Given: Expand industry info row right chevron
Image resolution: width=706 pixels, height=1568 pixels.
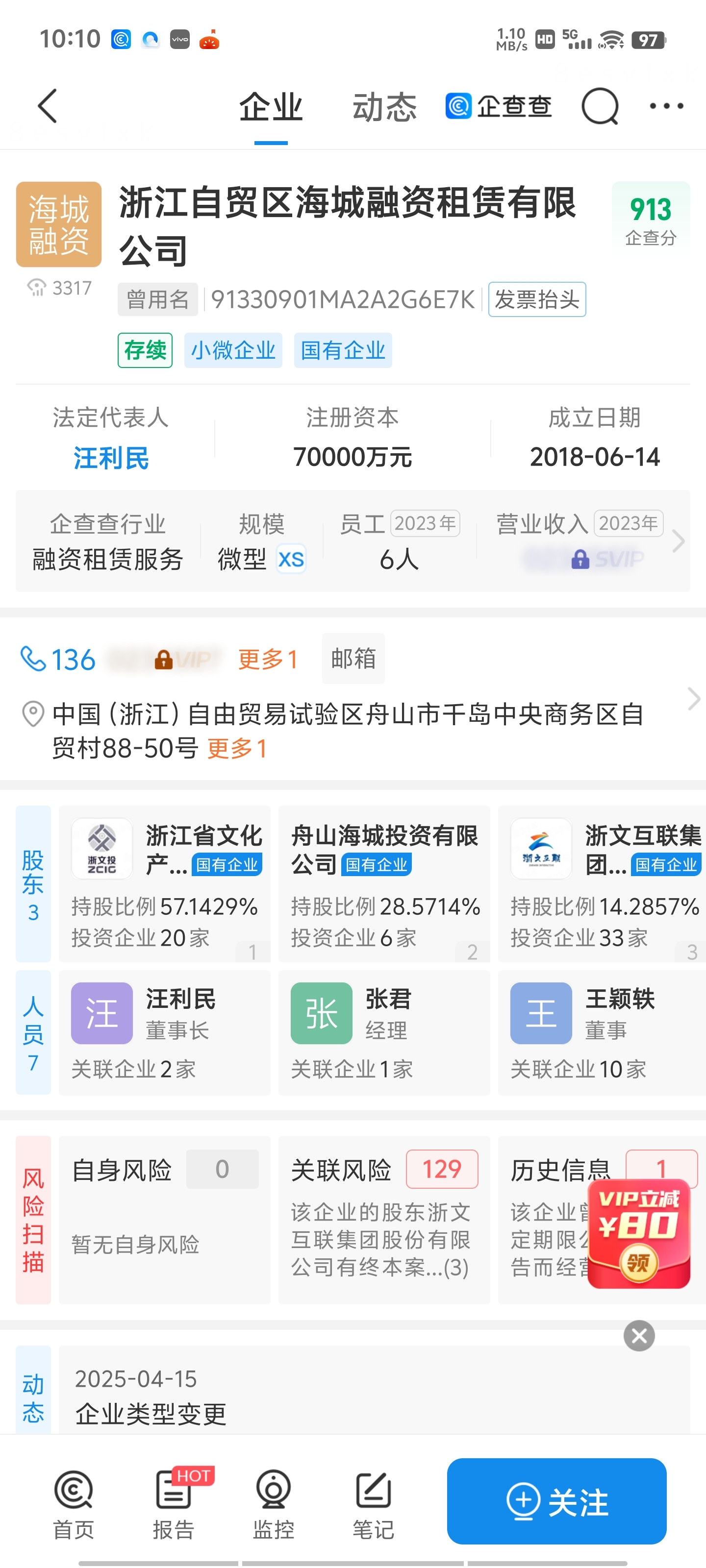Looking at the screenshot, I should (x=678, y=540).
